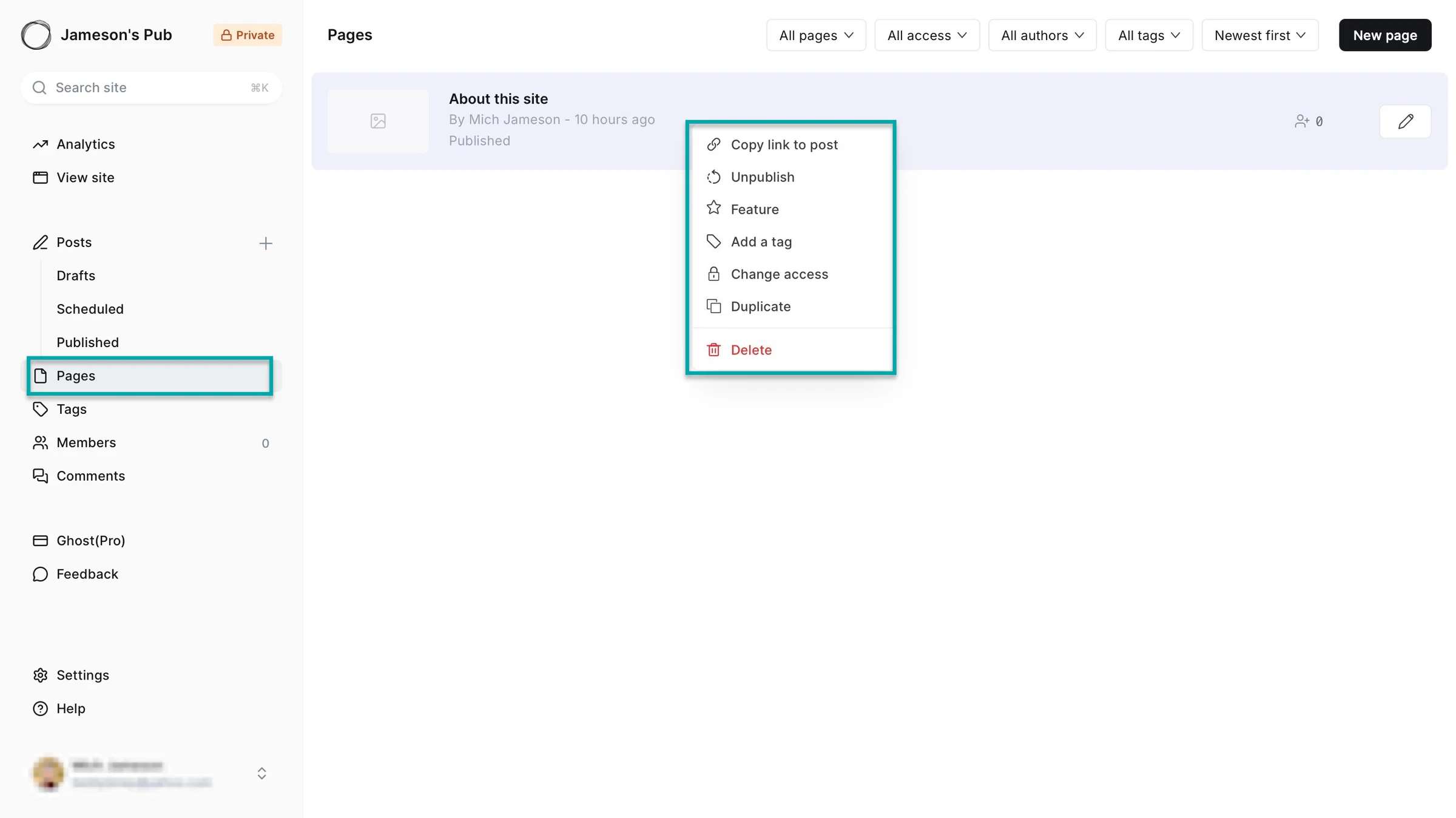Change sort order via Newest first dropdown

(x=1260, y=35)
